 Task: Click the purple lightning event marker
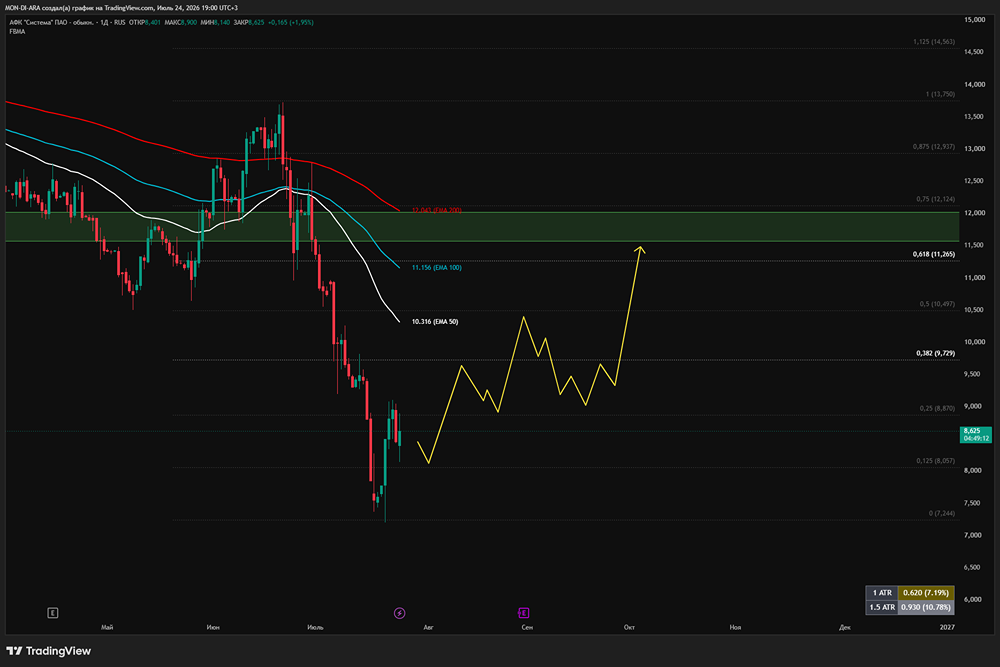pyautogui.click(x=399, y=613)
